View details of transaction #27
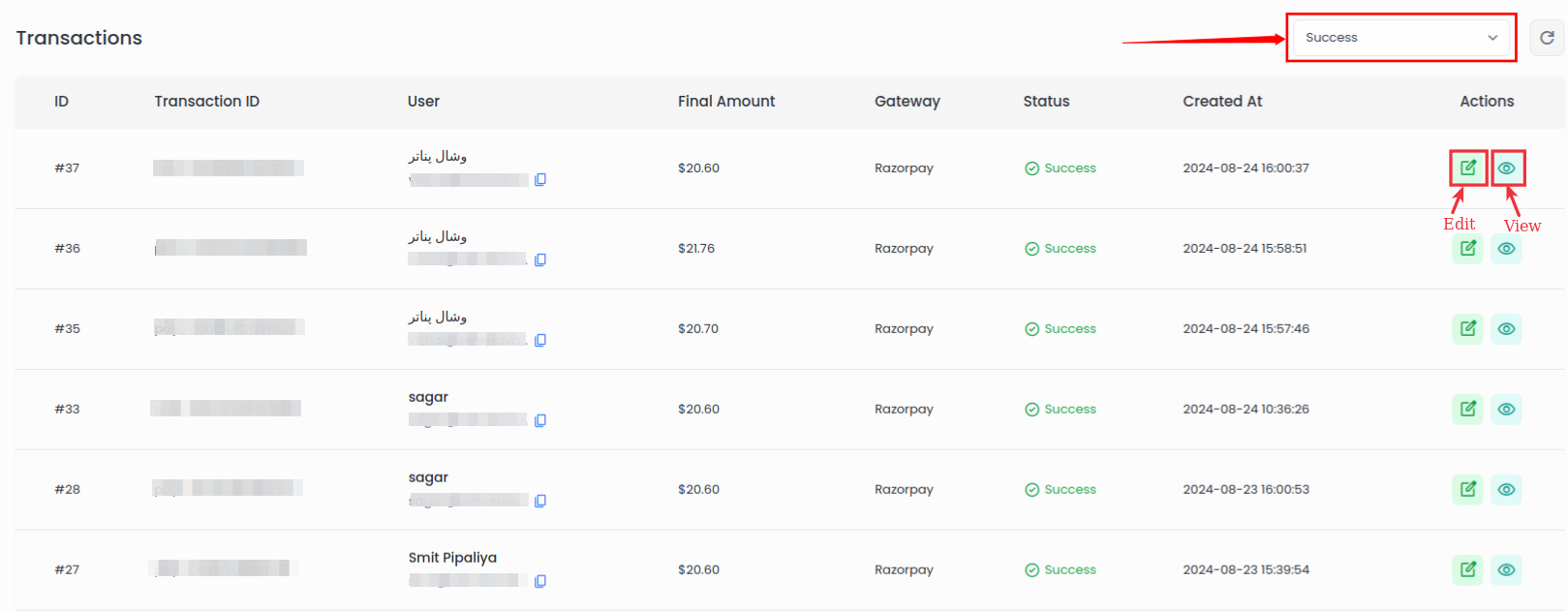Screen dimensions: 1568x612 point(1506,570)
